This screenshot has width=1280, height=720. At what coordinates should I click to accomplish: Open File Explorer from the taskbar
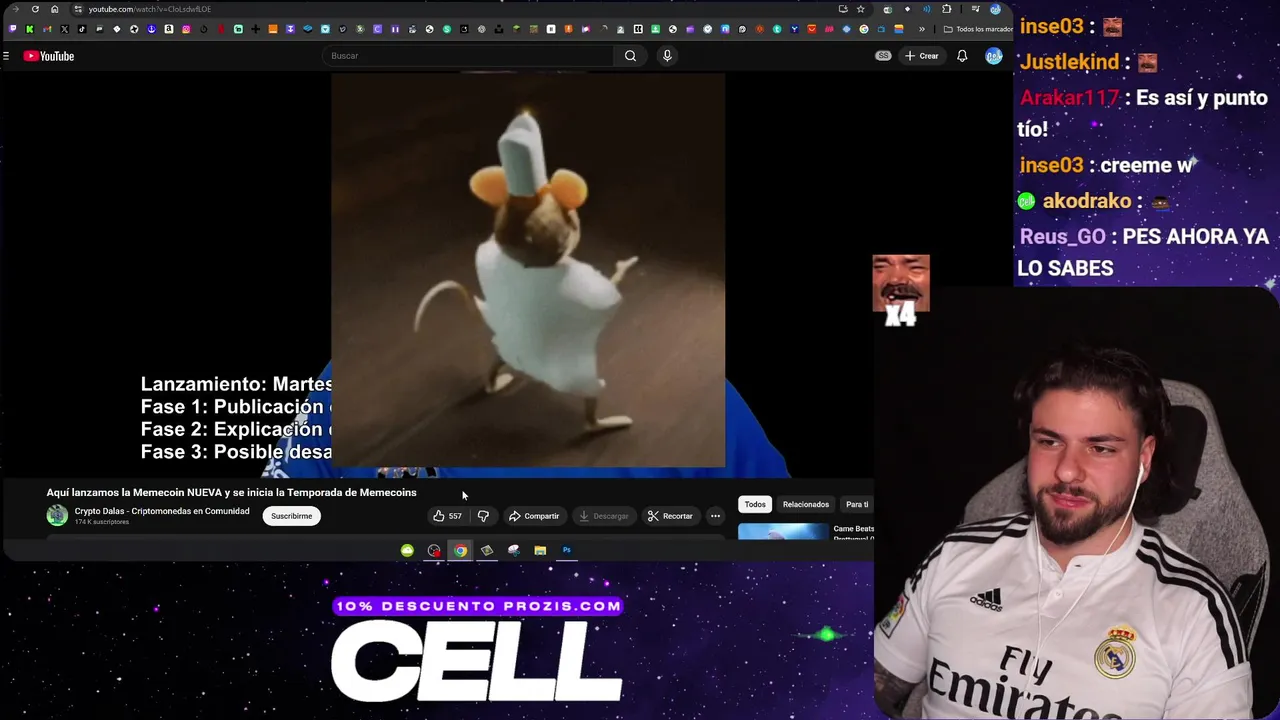[540, 550]
